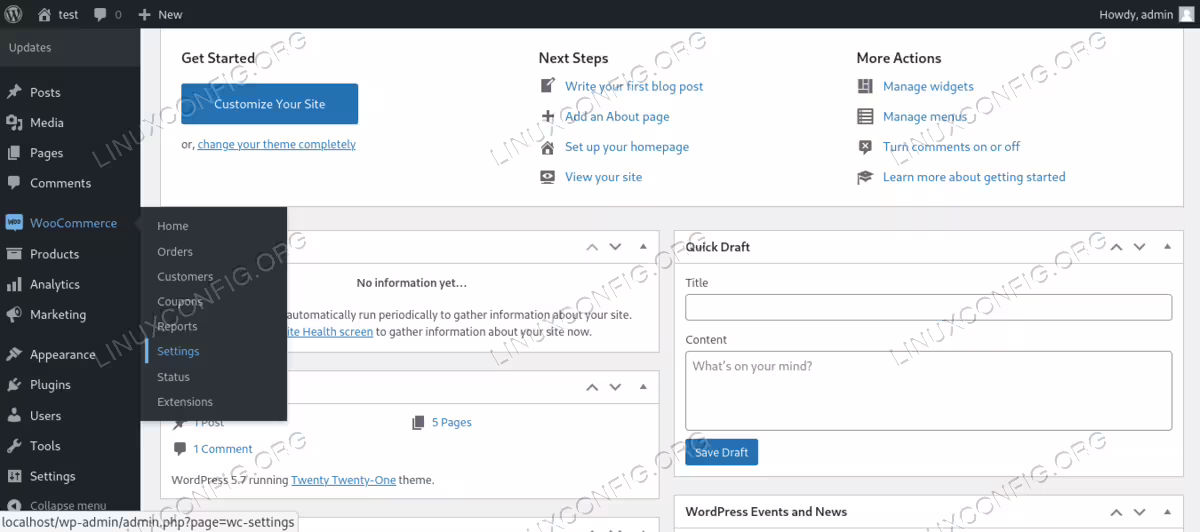Click the Comments icon in sidebar
This screenshot has height=532, width=1200.
[14, 183]
